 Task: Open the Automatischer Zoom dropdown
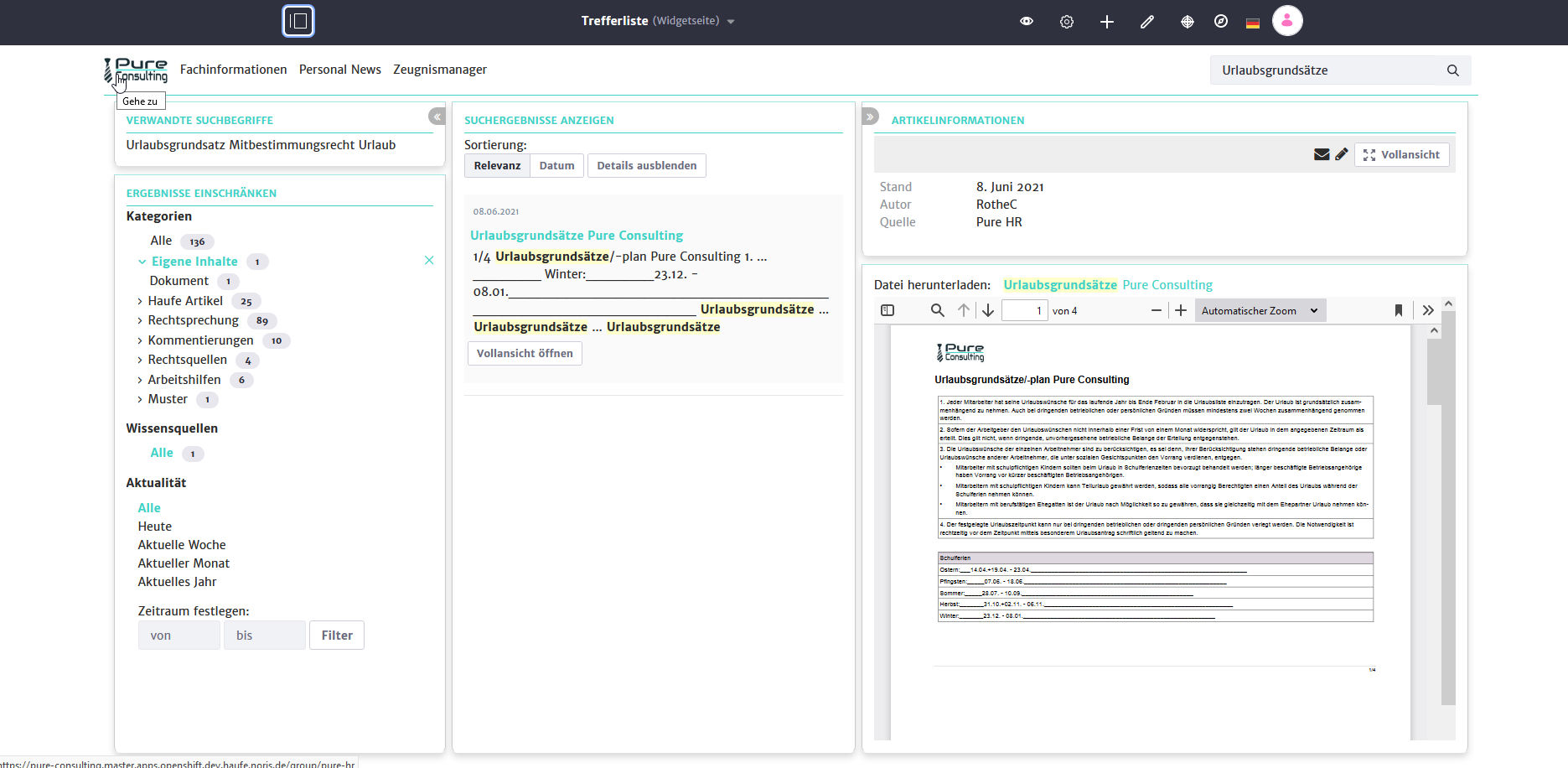(1260, 311)
